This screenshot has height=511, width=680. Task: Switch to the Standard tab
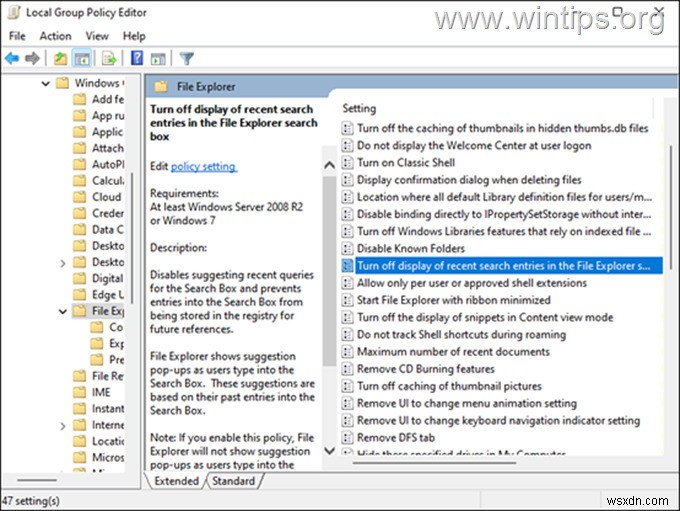tap(234, 481)
